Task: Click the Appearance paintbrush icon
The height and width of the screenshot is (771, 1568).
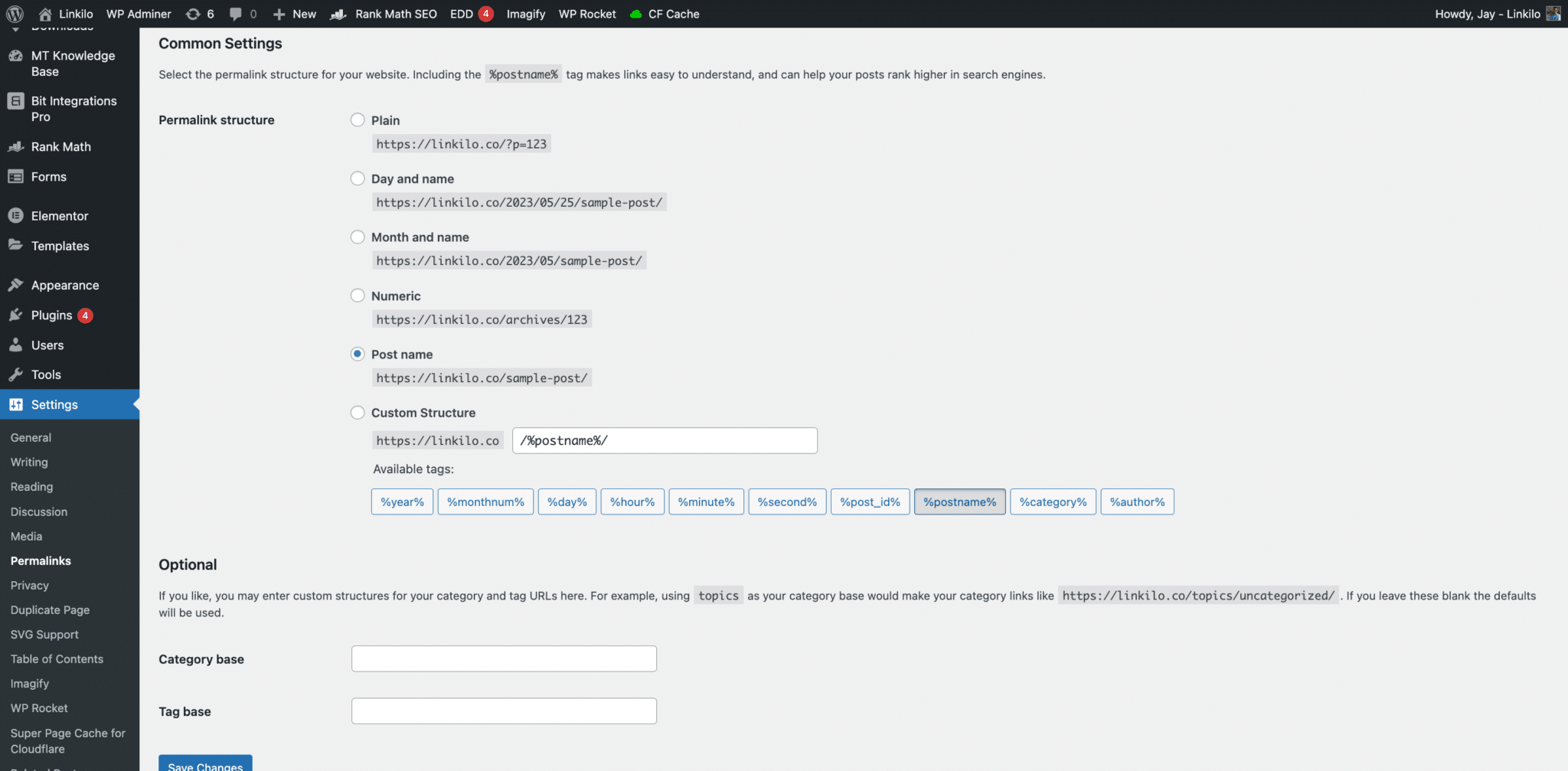Action: click(15, 285)
